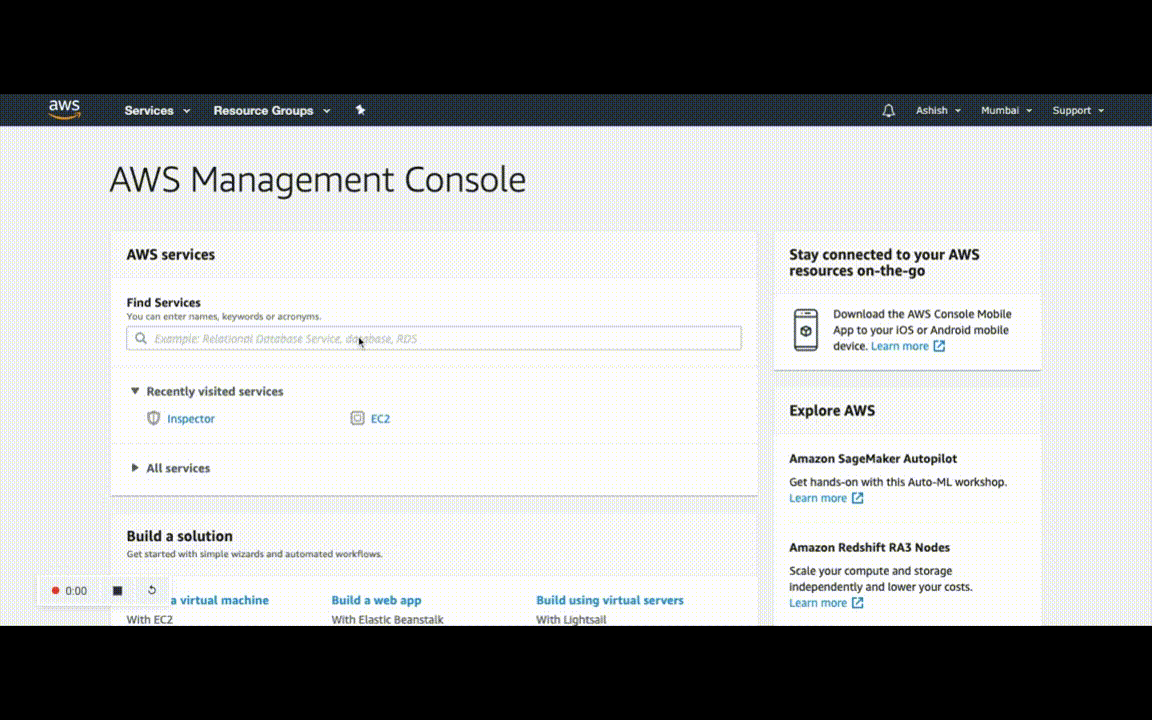Click the restart recording arrow icon
This screenshot has height=720, width=1152.
[x=152, y=590]
